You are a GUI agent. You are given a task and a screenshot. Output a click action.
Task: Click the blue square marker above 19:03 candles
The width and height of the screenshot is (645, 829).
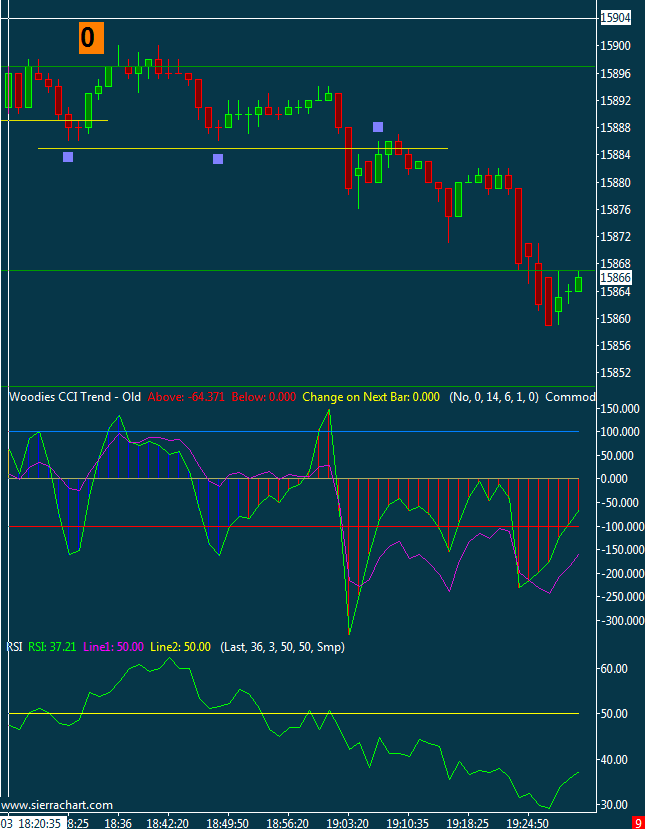[x=377, y=127]
